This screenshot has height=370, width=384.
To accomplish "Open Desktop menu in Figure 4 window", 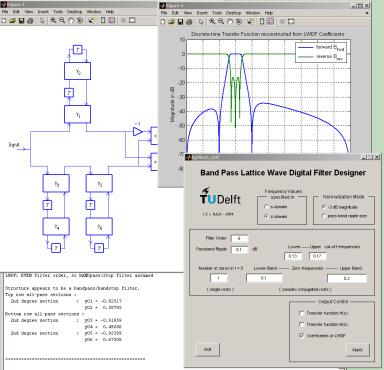I will (233, 13).
